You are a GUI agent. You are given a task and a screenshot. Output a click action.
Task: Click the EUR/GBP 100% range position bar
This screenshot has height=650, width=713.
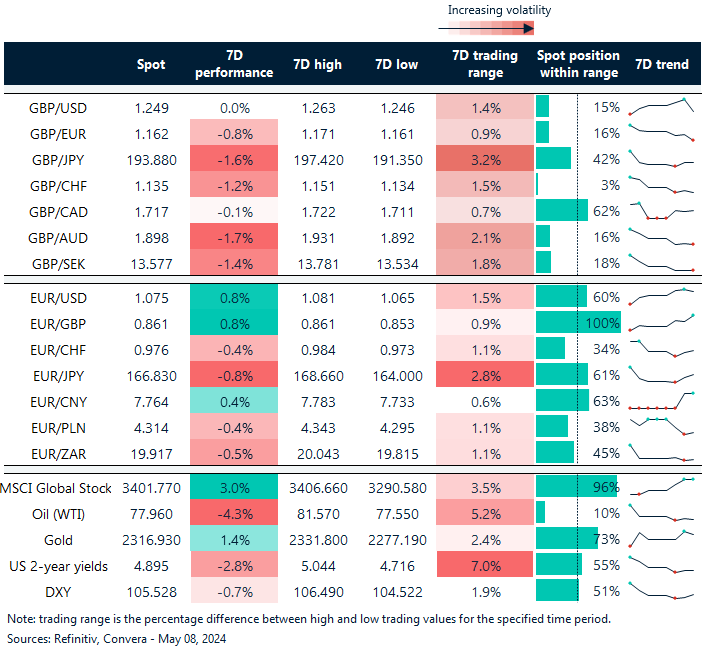click(x=578, y=324)
